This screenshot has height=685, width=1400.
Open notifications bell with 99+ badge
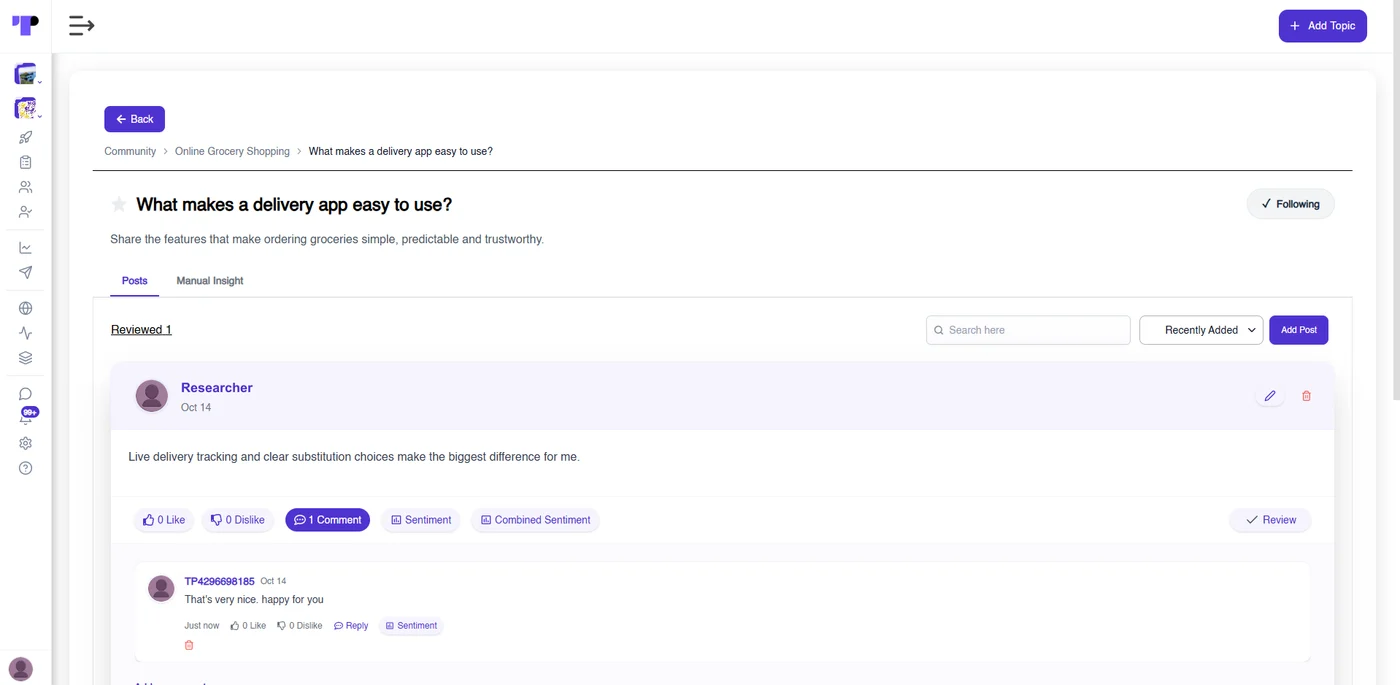(x=27, y=416)
